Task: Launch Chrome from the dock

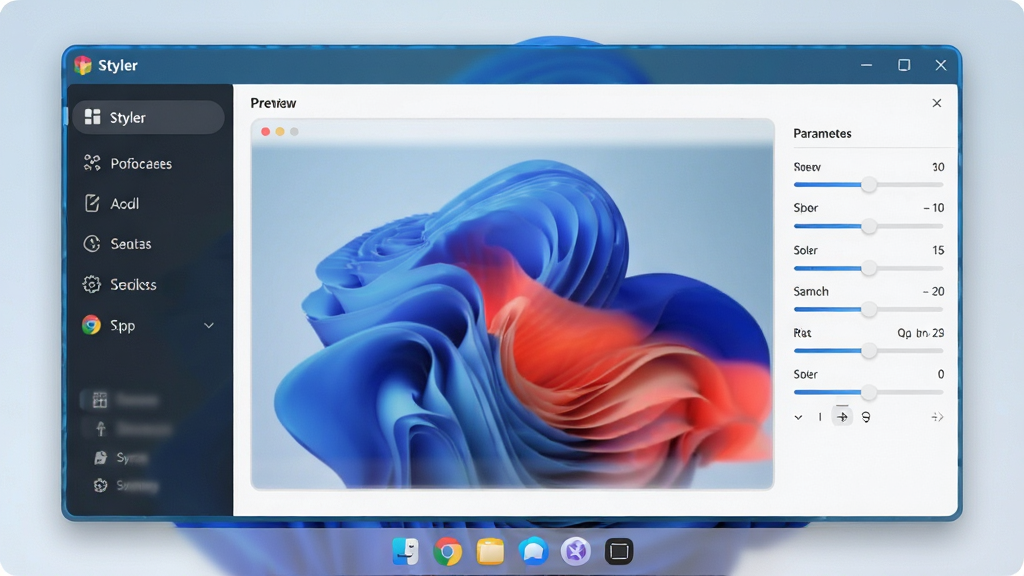Action: pos(447,552)
